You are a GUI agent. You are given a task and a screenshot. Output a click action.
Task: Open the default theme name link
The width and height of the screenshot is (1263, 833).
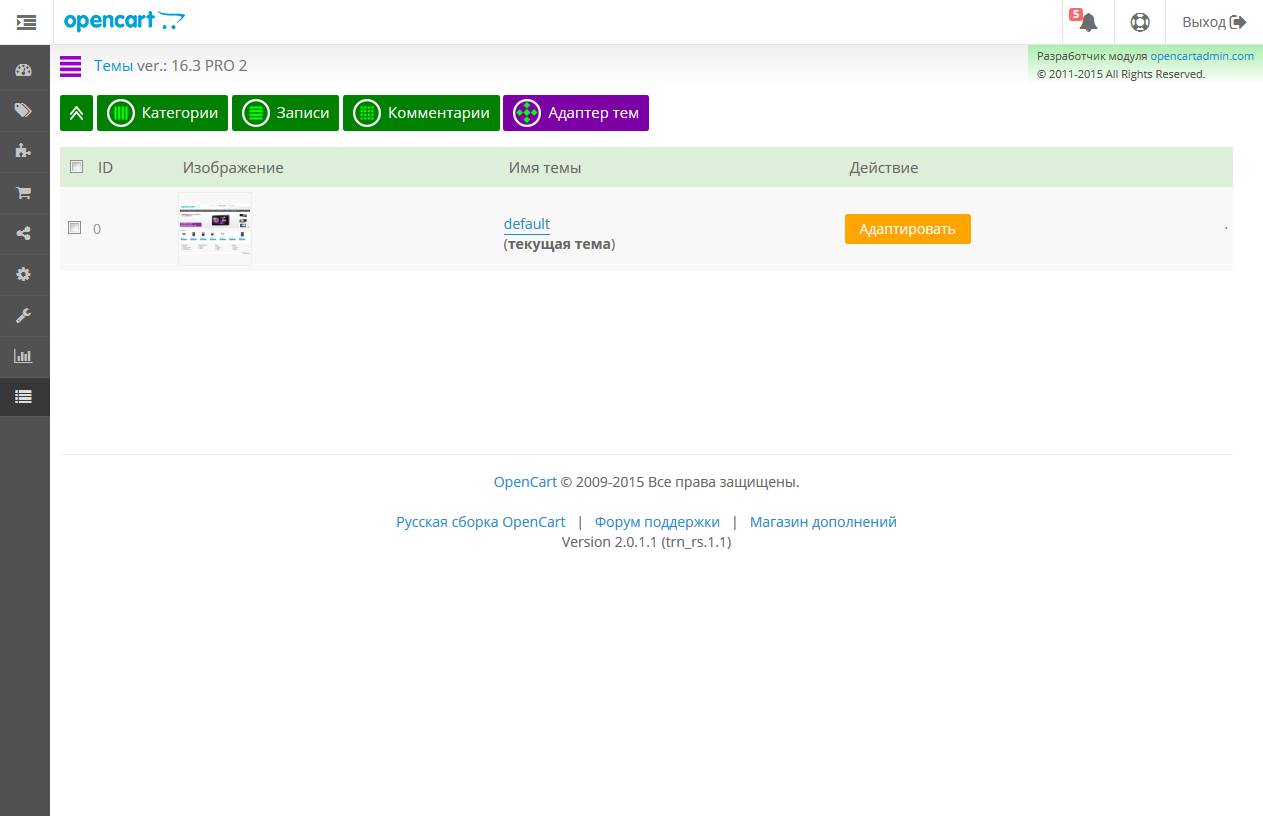pyautogui.click(x=527, y=224)
